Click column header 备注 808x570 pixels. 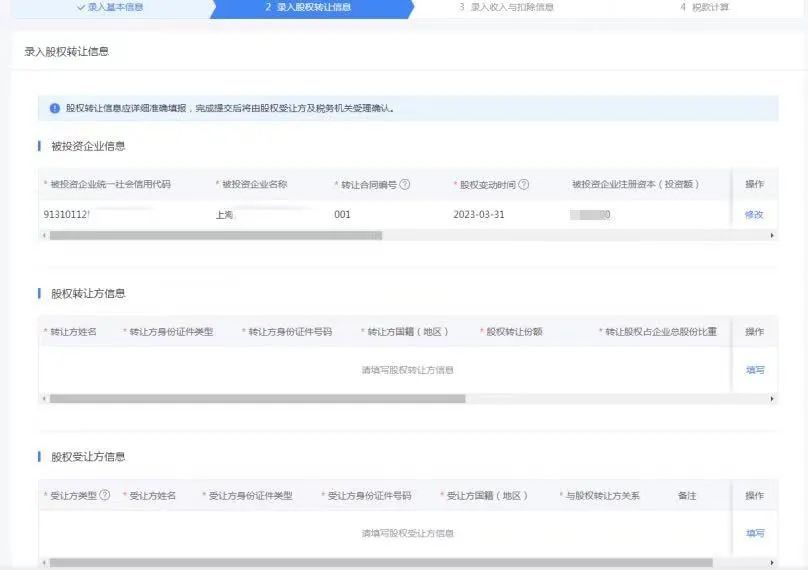click(x=687, y=495)
